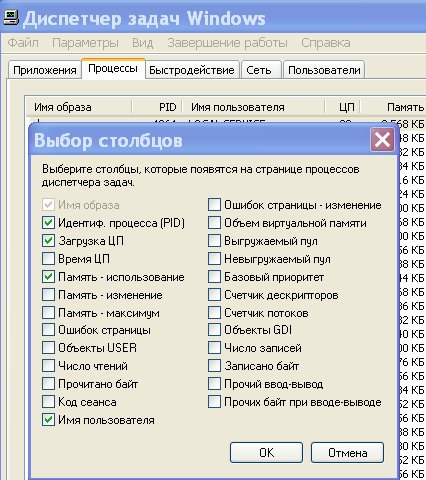Sort by Память column header
The image size is (426, 480).
(x=393, y=107)
